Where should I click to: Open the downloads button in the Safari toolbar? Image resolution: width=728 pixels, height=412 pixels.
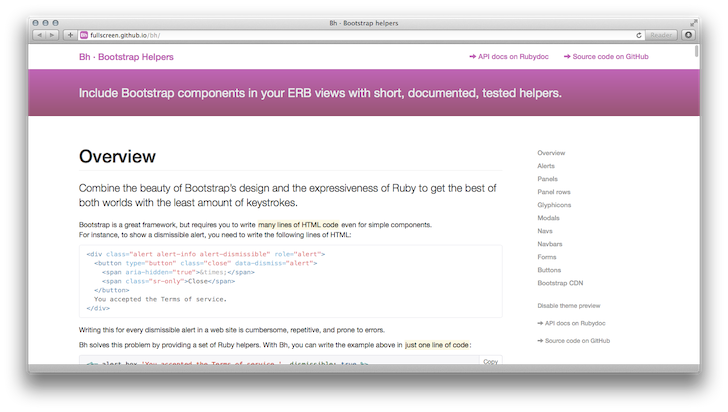point(689,35)
